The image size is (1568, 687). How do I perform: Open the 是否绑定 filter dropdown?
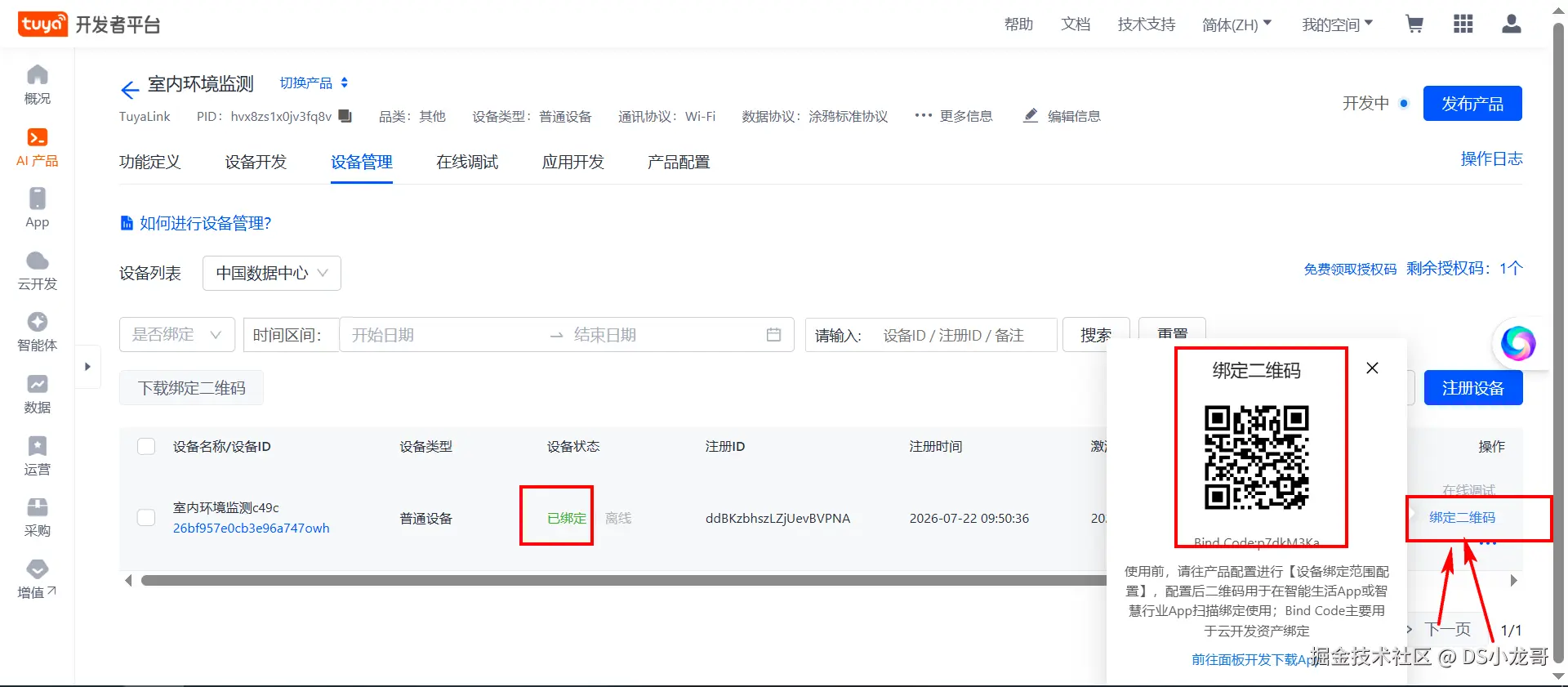click(177, 335)
